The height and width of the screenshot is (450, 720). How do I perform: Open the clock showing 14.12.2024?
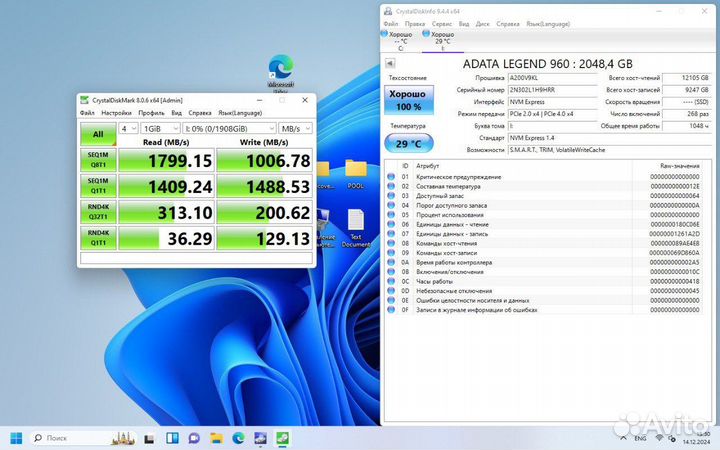pyautogui.click(x=696, y=439)
